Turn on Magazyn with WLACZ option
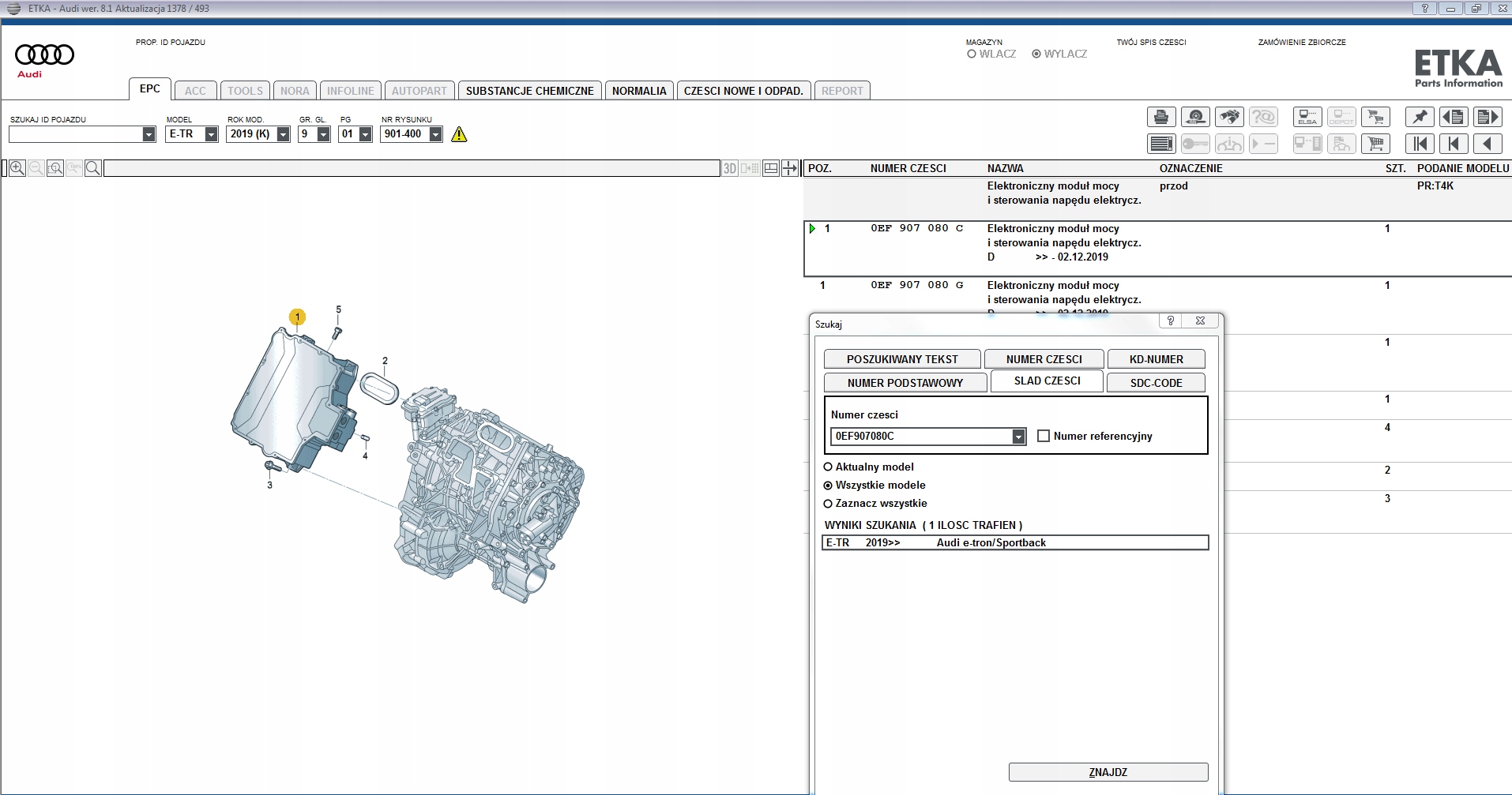The width and height of the screenshot is (1512, 795). tap(972, 54)
